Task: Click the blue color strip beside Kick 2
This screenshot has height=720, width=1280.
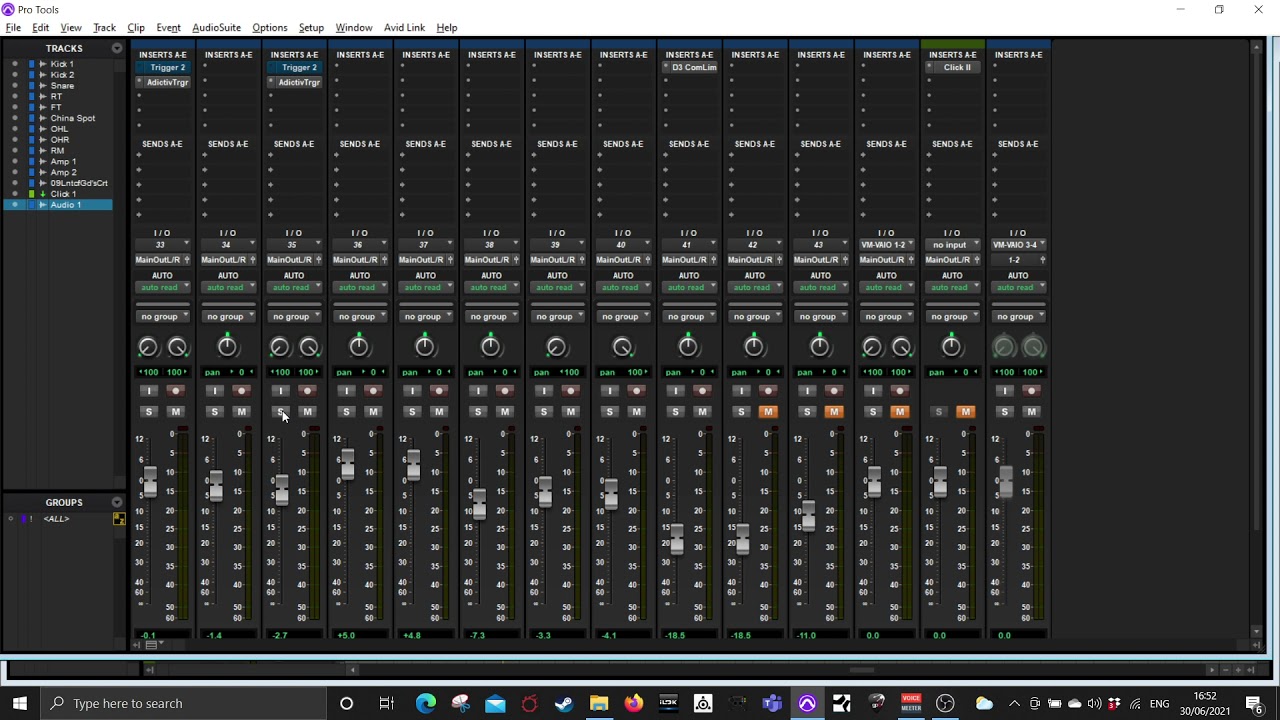Action: point(31,75)
